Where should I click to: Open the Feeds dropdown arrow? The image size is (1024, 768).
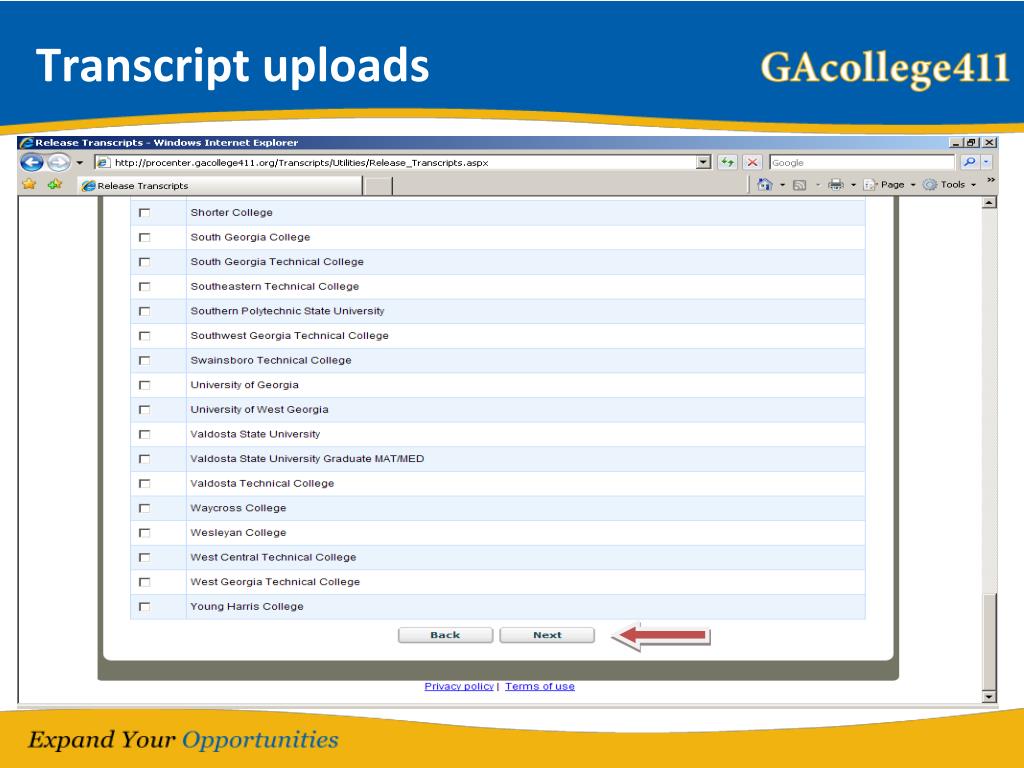click(x=817, y=185)
